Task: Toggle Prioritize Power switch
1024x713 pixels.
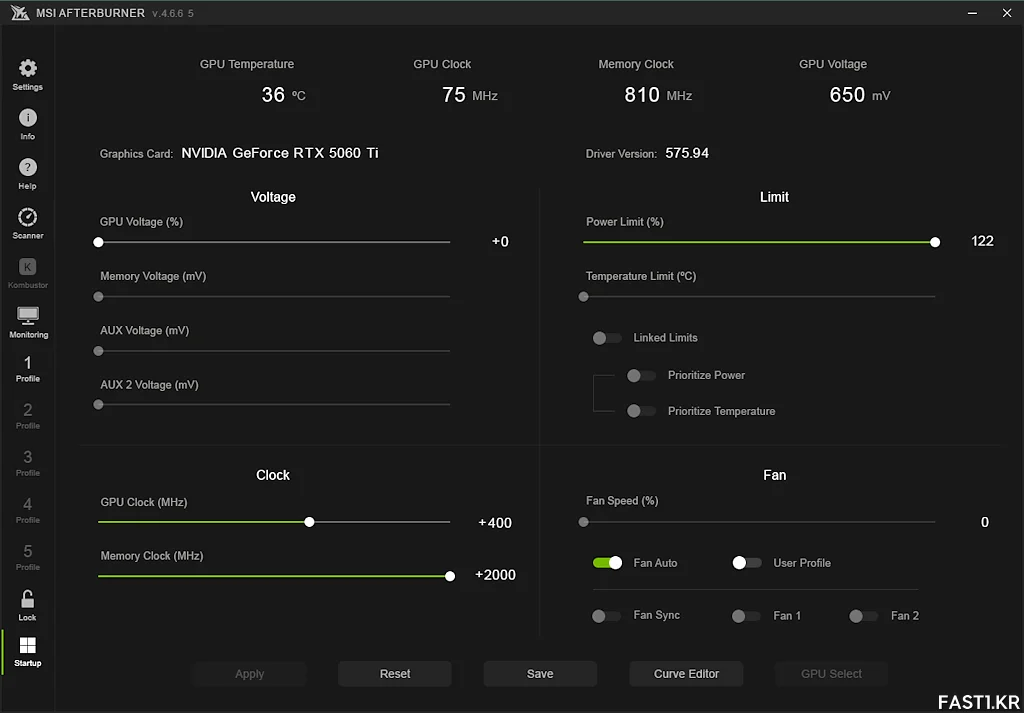Action: 641,375
